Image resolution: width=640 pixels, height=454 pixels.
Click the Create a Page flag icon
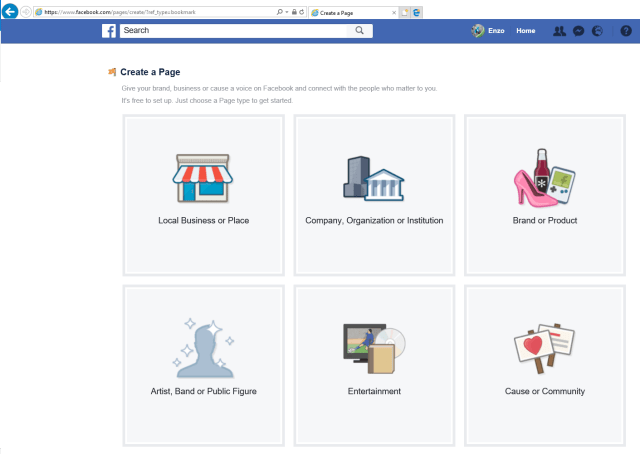pyautogui.click(x=112, y=72)
